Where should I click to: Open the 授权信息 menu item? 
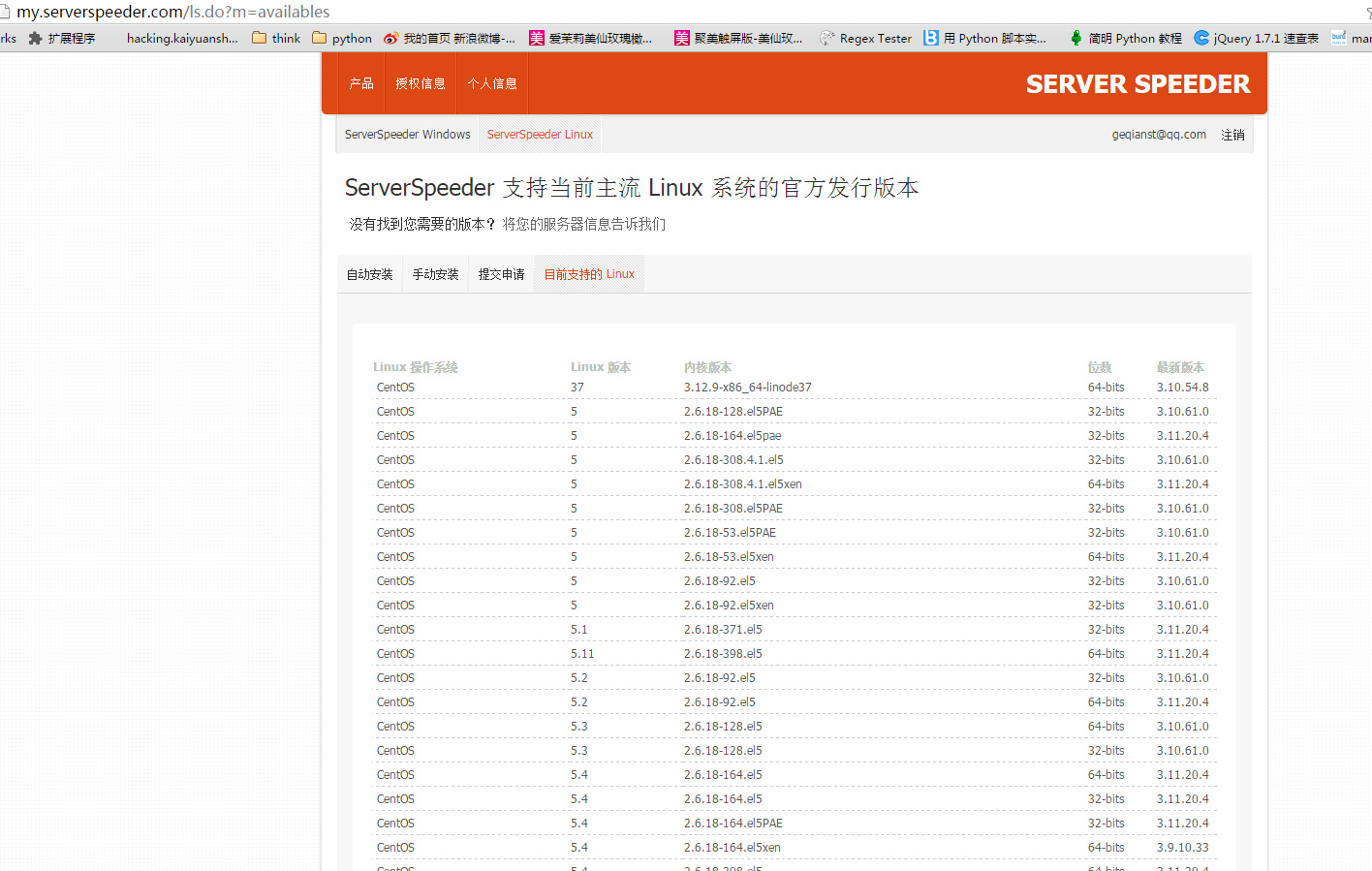pos(421,83)
